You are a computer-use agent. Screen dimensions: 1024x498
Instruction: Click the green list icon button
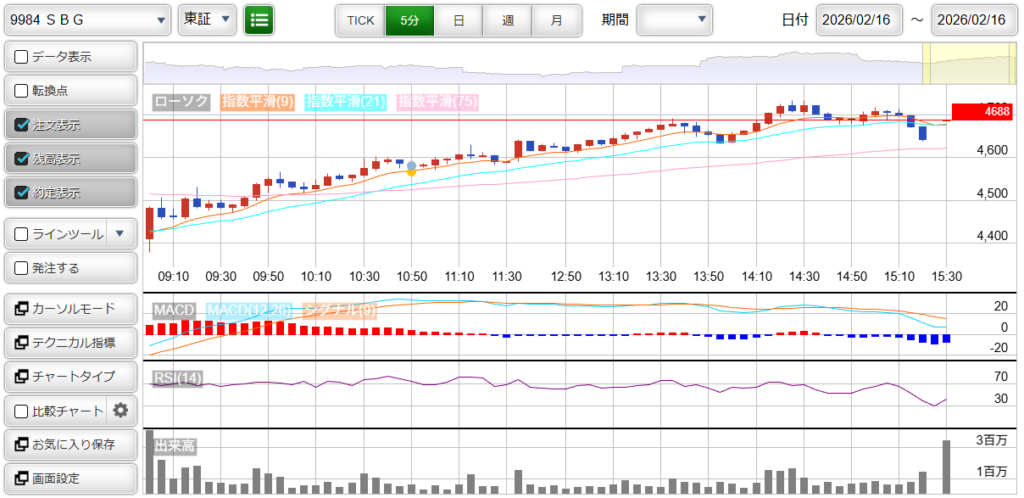[x=259, y=19]
